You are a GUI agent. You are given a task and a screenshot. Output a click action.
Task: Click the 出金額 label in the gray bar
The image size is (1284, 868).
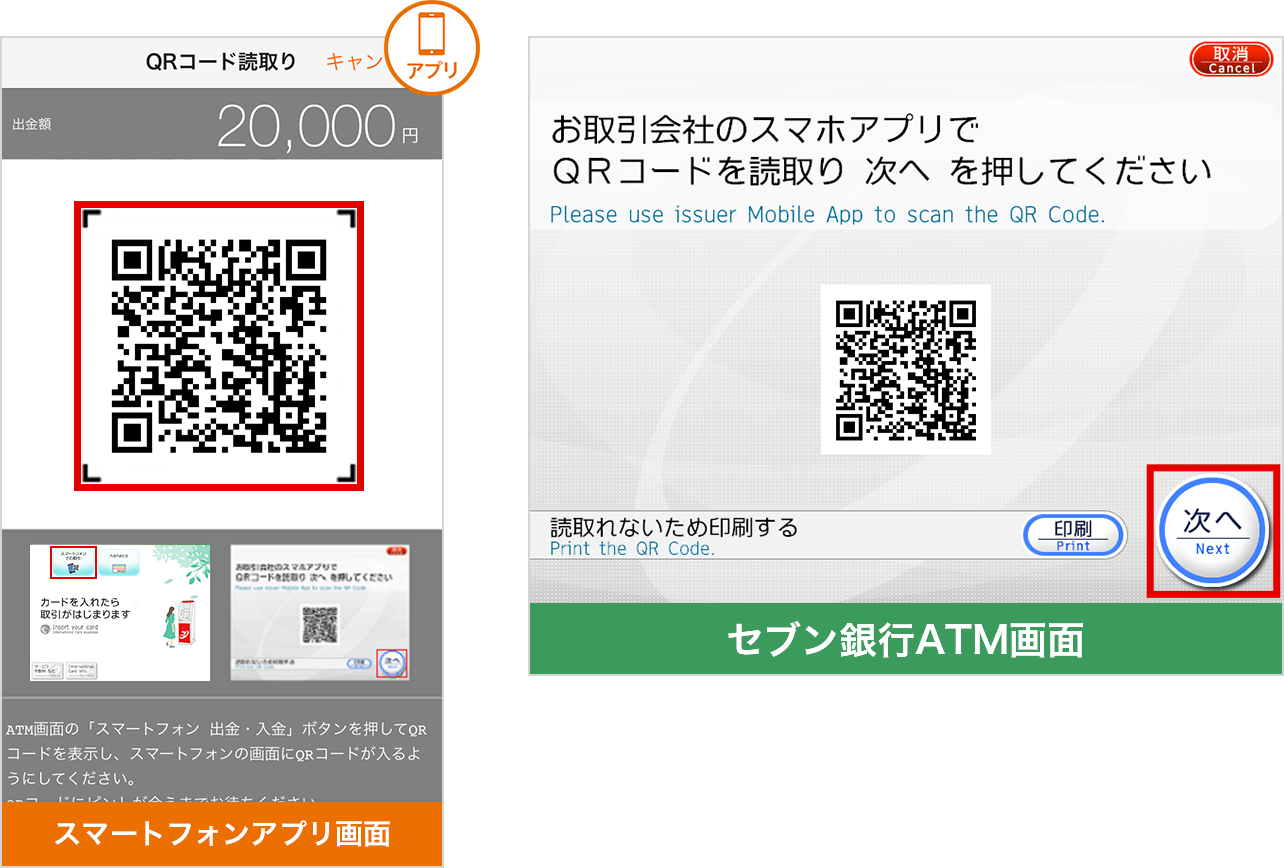pos(32,125)
